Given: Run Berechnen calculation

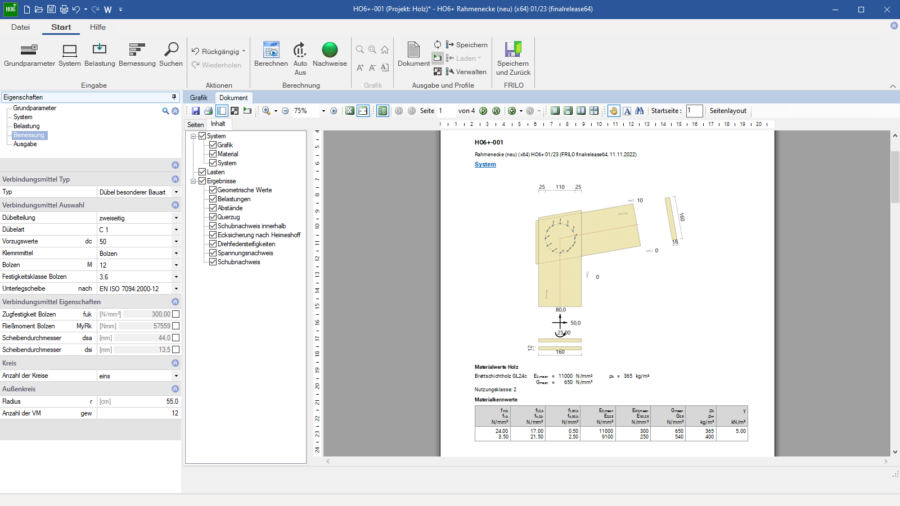Looking at the screenshot, I should click(x=270, y=50).
